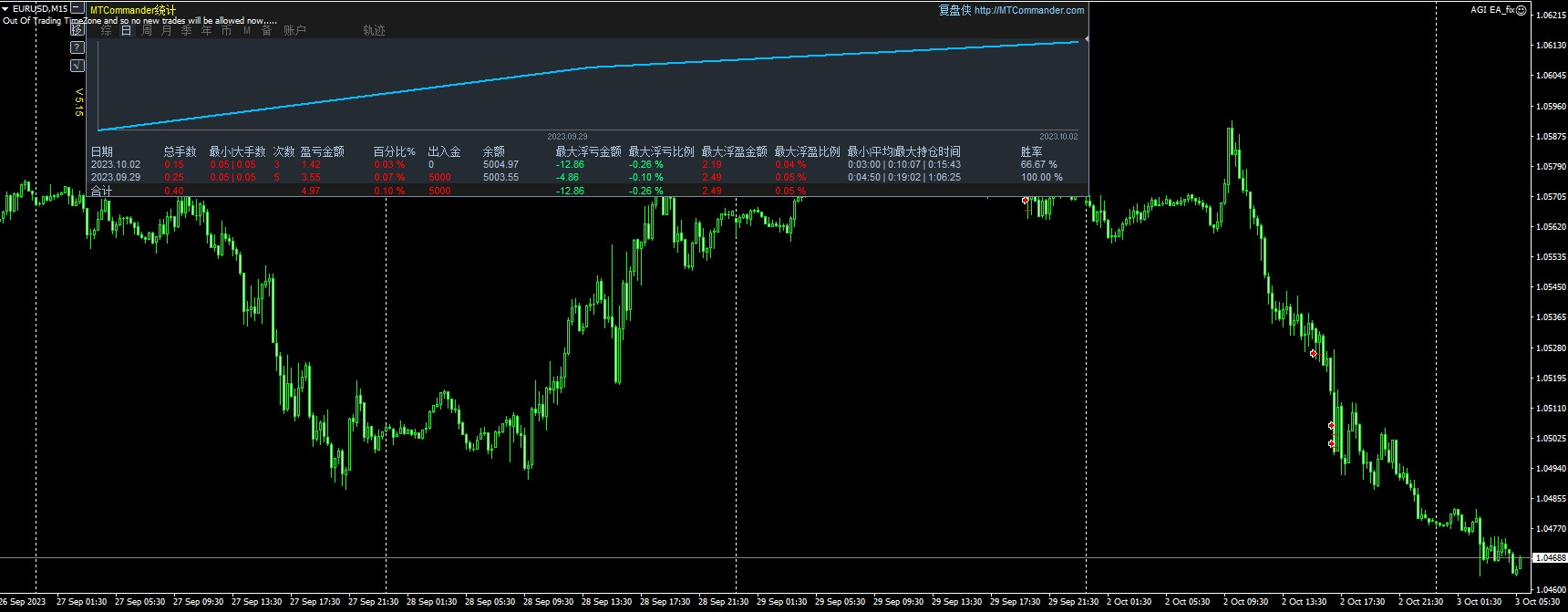Click the blue equity curve line
Viewport: 1568px width, 612px height.
(x=588, y=67)
